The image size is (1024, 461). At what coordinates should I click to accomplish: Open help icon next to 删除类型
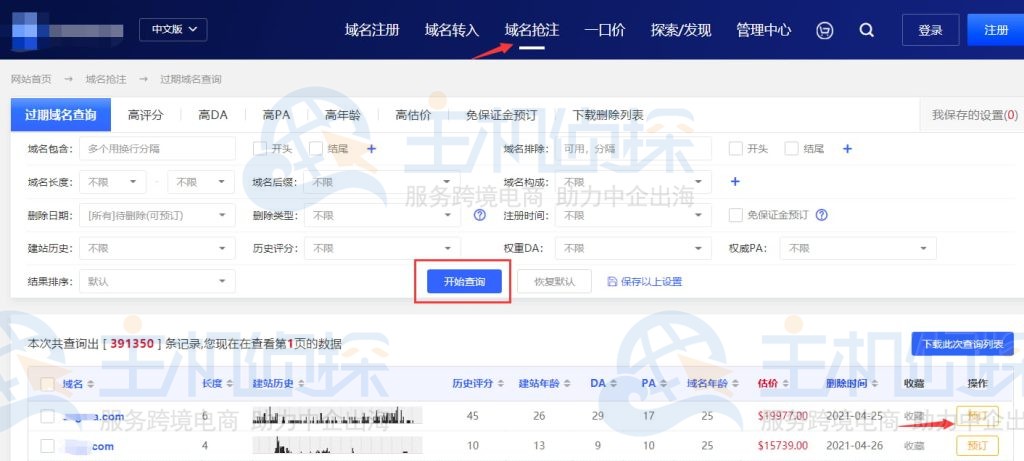coord(480,215)
